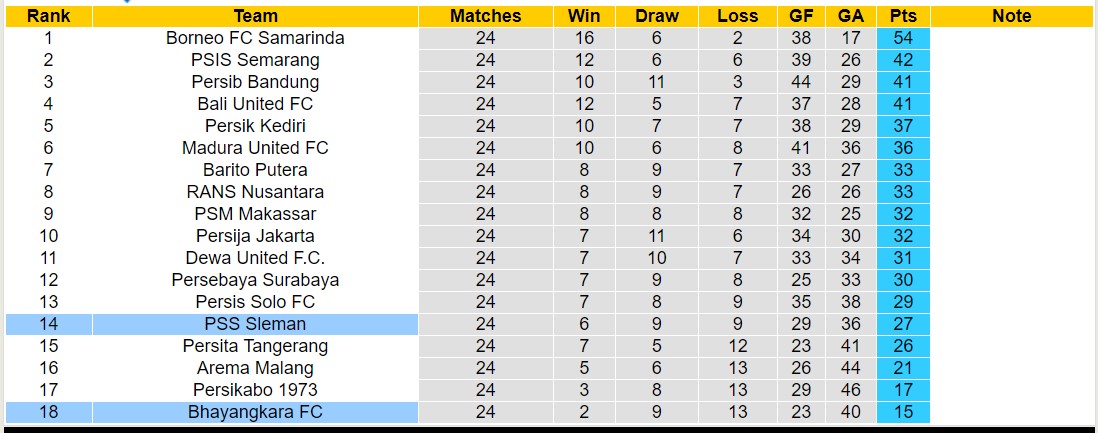1098x433 pixels.
Task: Click the Arema Malang team name
Action: click(255, 368)
